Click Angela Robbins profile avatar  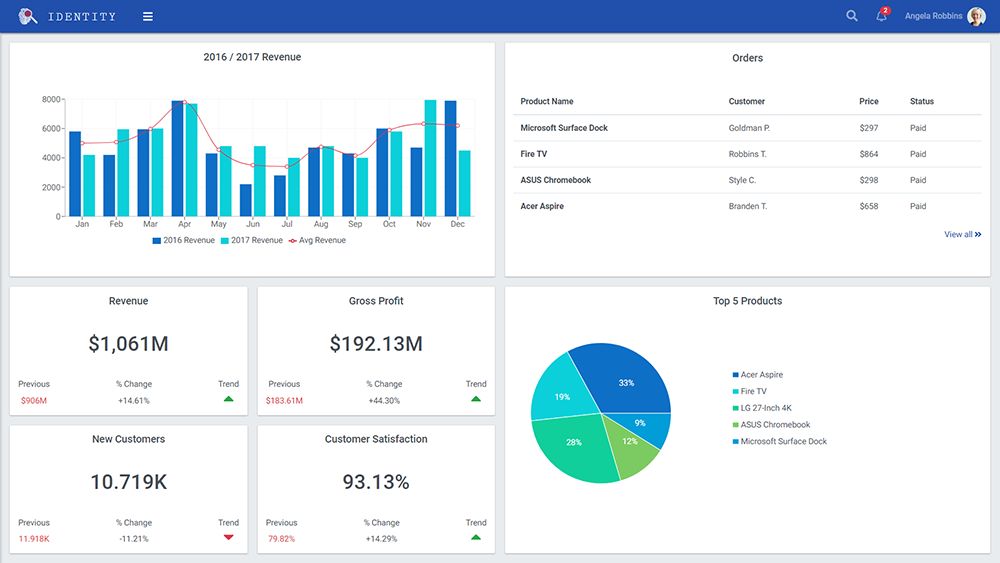click(x=976, y=16)
